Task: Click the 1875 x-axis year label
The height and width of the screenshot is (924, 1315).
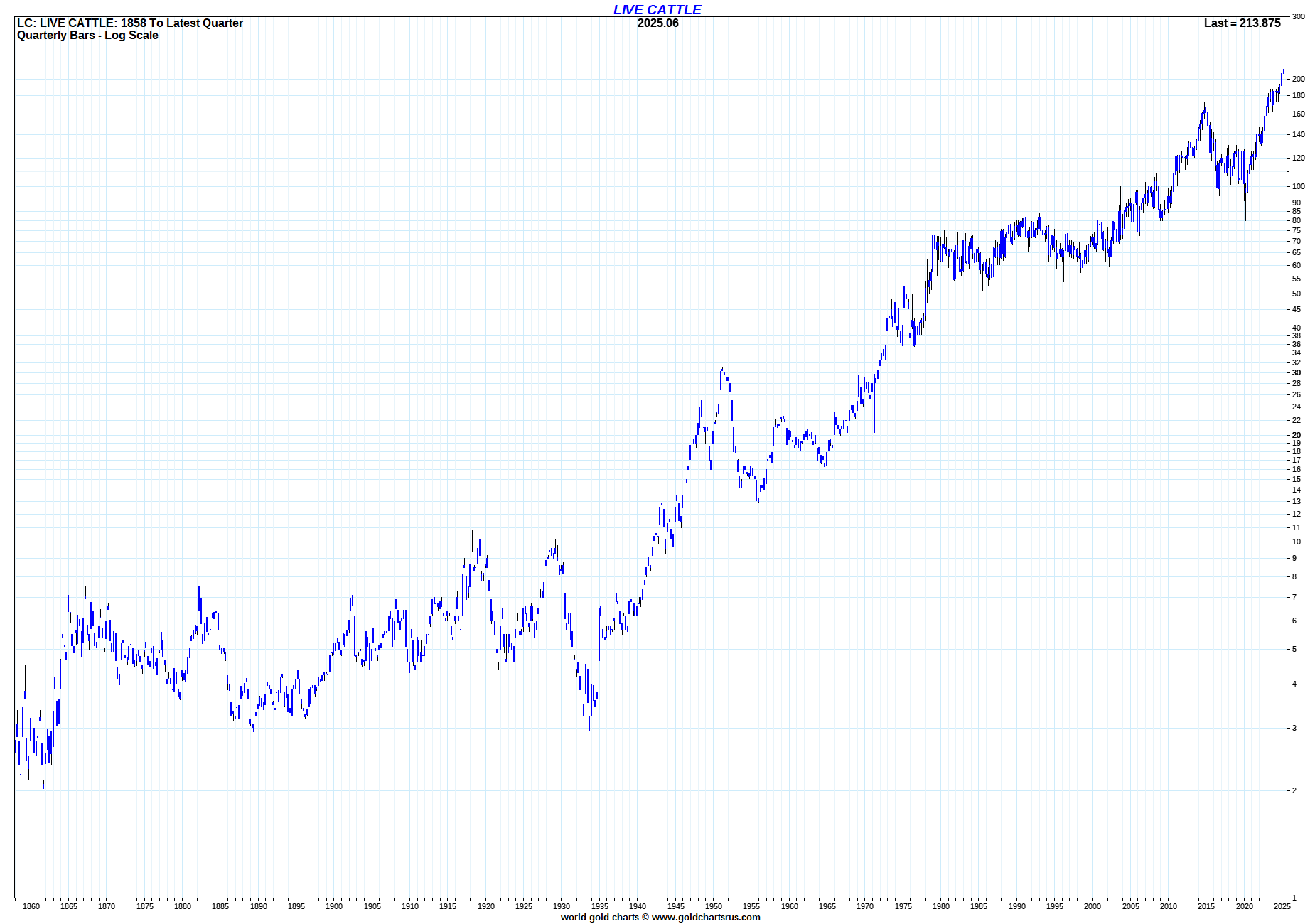Action: (x=145, y=906)
